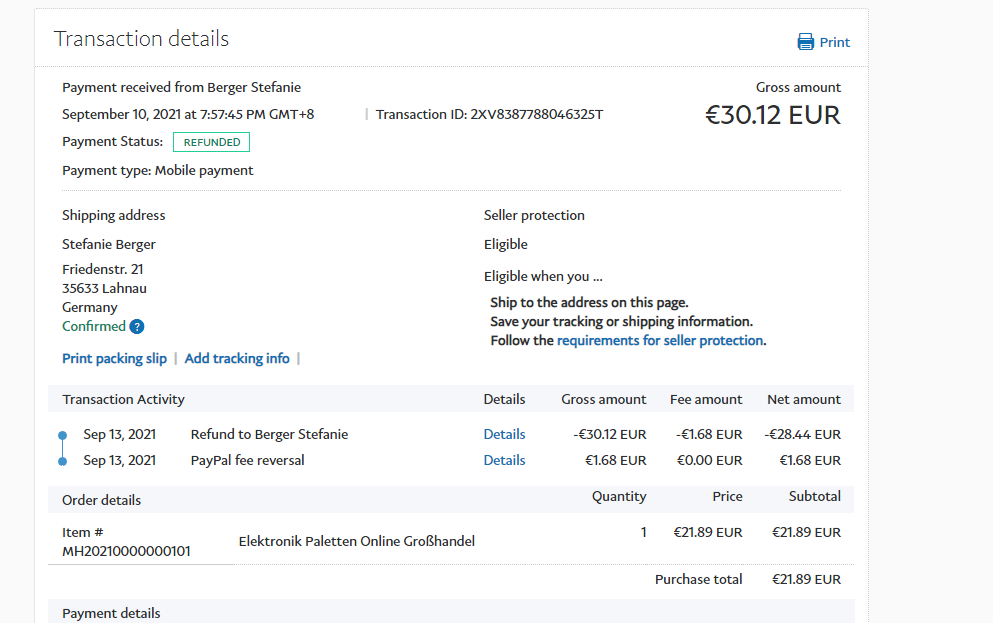Select Add tracking info

(237, 358)
